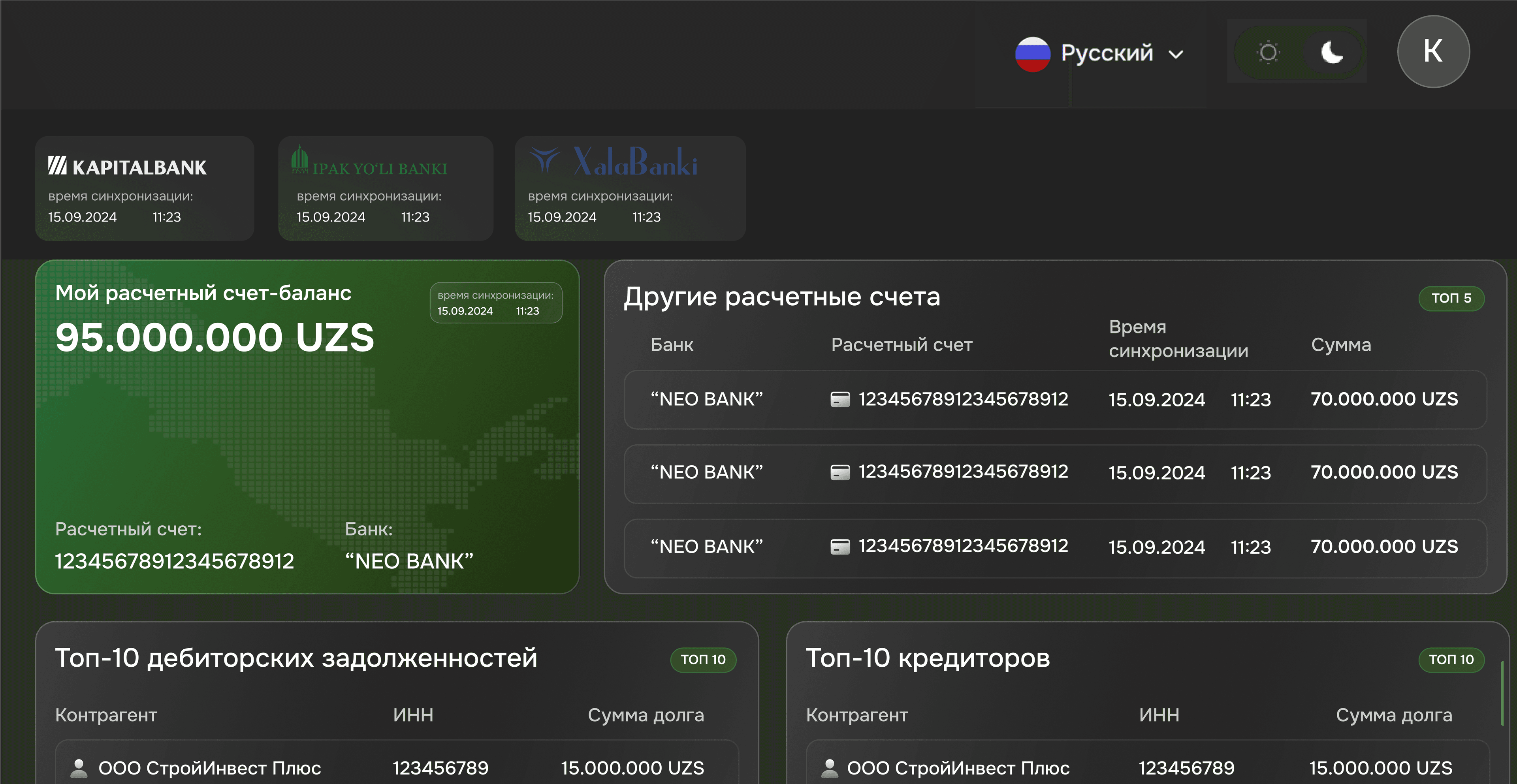
Task: Switch to light theme sun icon
Action: click(x=1268, y=53)
